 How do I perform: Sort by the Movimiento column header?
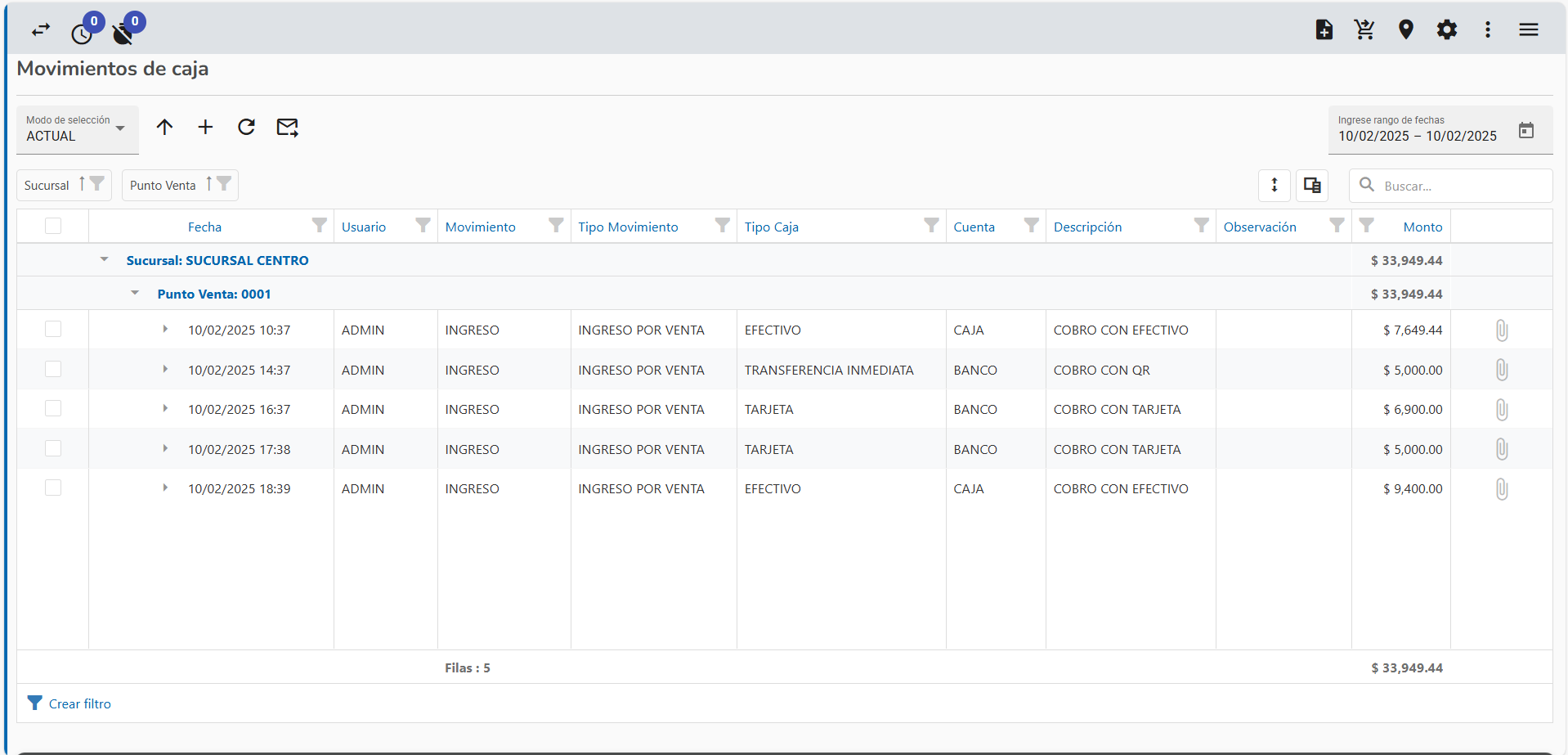(481, 227)
